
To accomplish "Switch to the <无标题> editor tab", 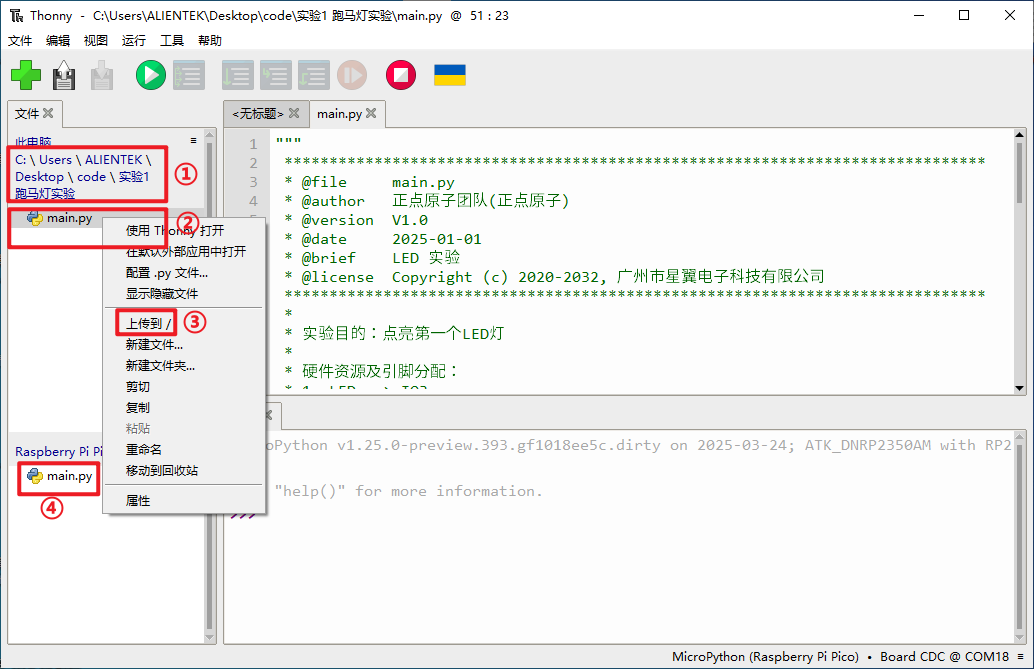I will coord(258,113).
